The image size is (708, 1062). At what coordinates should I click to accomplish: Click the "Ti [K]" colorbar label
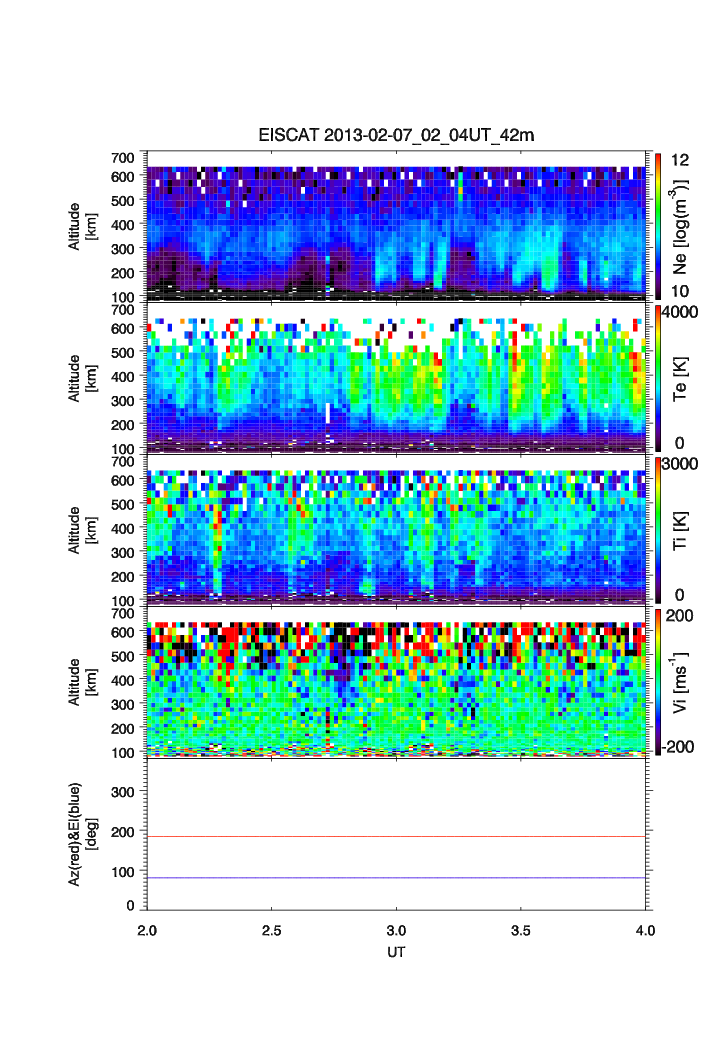pos(680,530)
